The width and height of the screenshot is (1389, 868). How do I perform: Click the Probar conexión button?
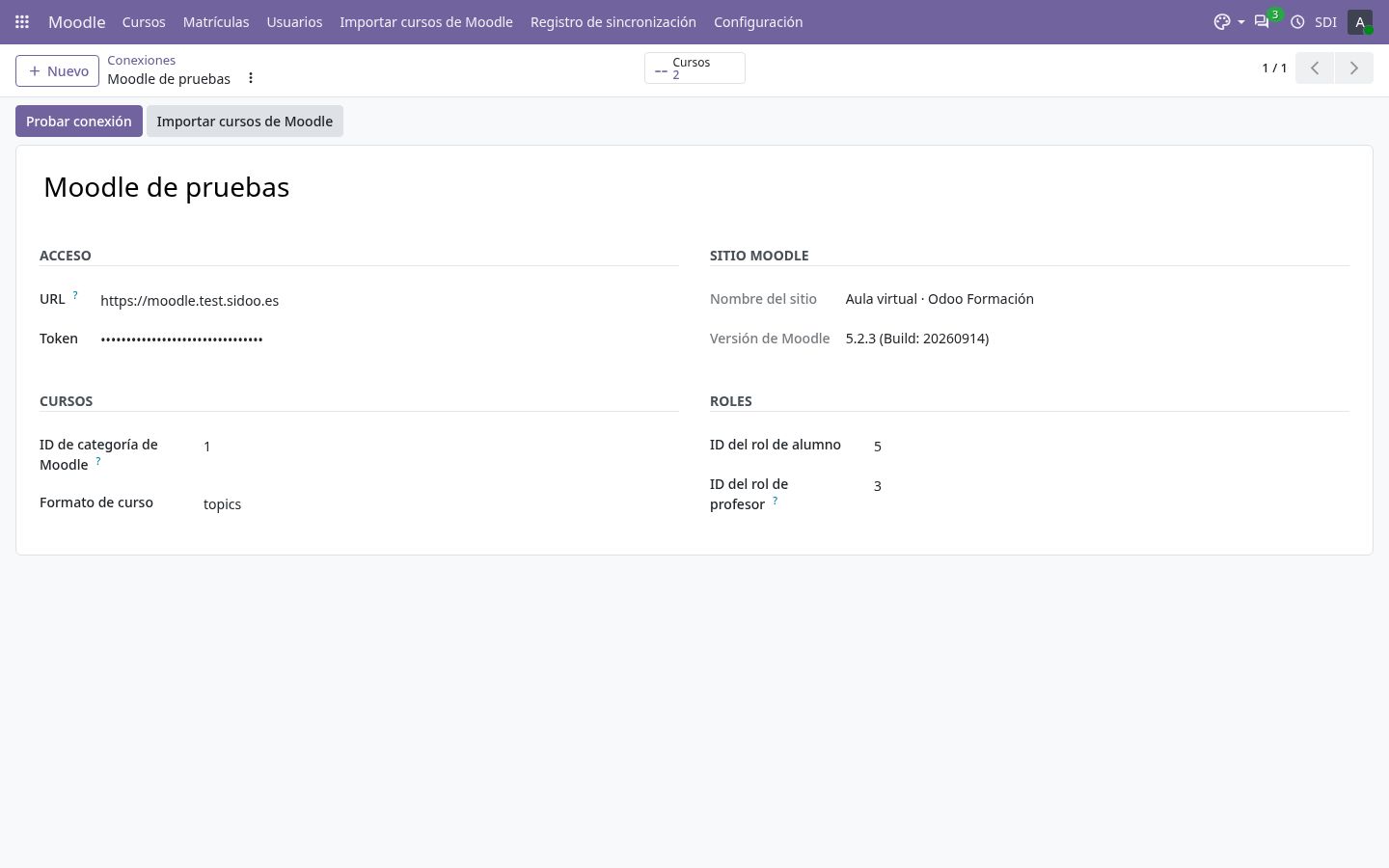[79, 121]
